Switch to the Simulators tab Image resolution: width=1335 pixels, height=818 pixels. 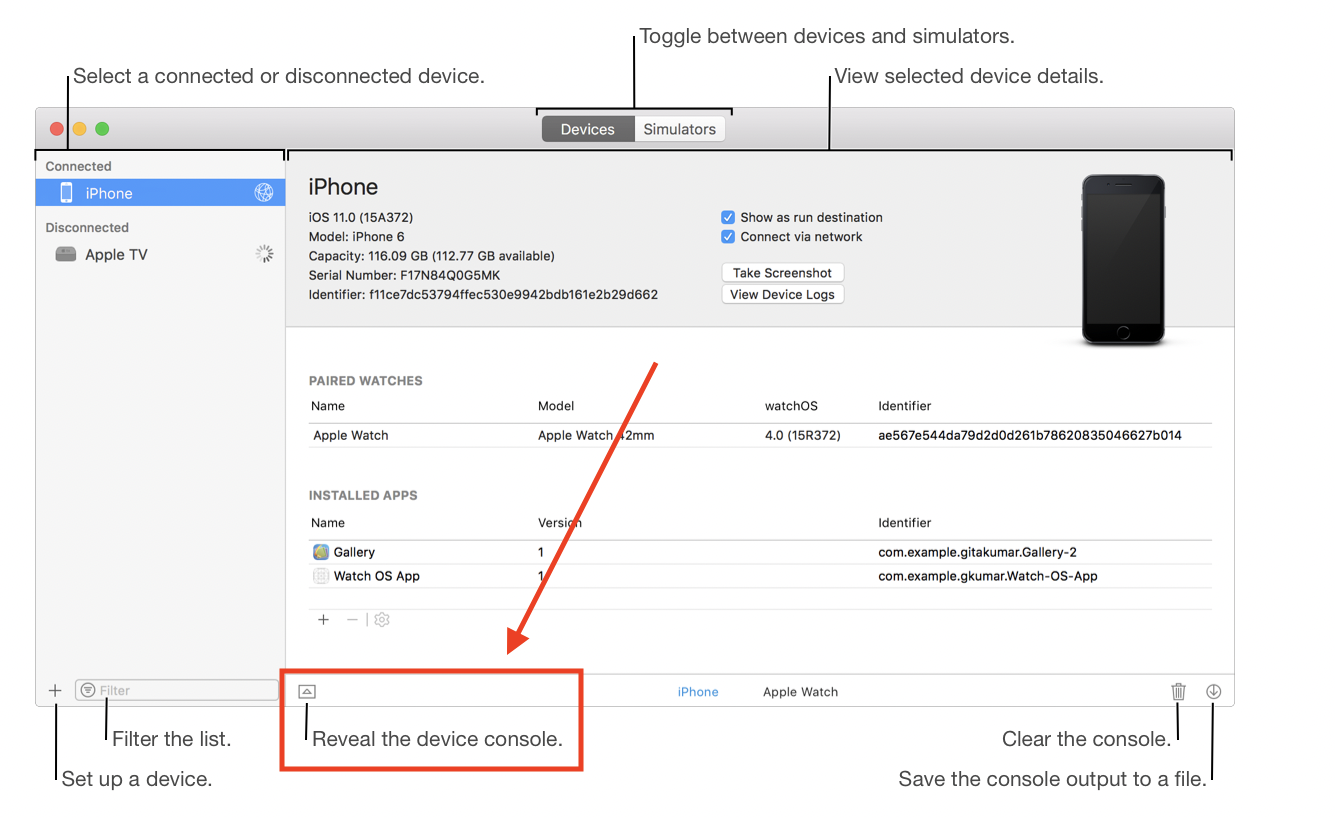pyautogui.click(x=679, y=128)
